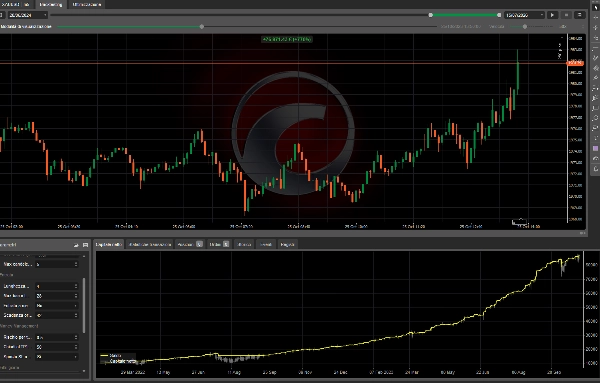600x383 pixels.
Task: Click the chart icon next to speed slider
Action: (x=563, y=26)
